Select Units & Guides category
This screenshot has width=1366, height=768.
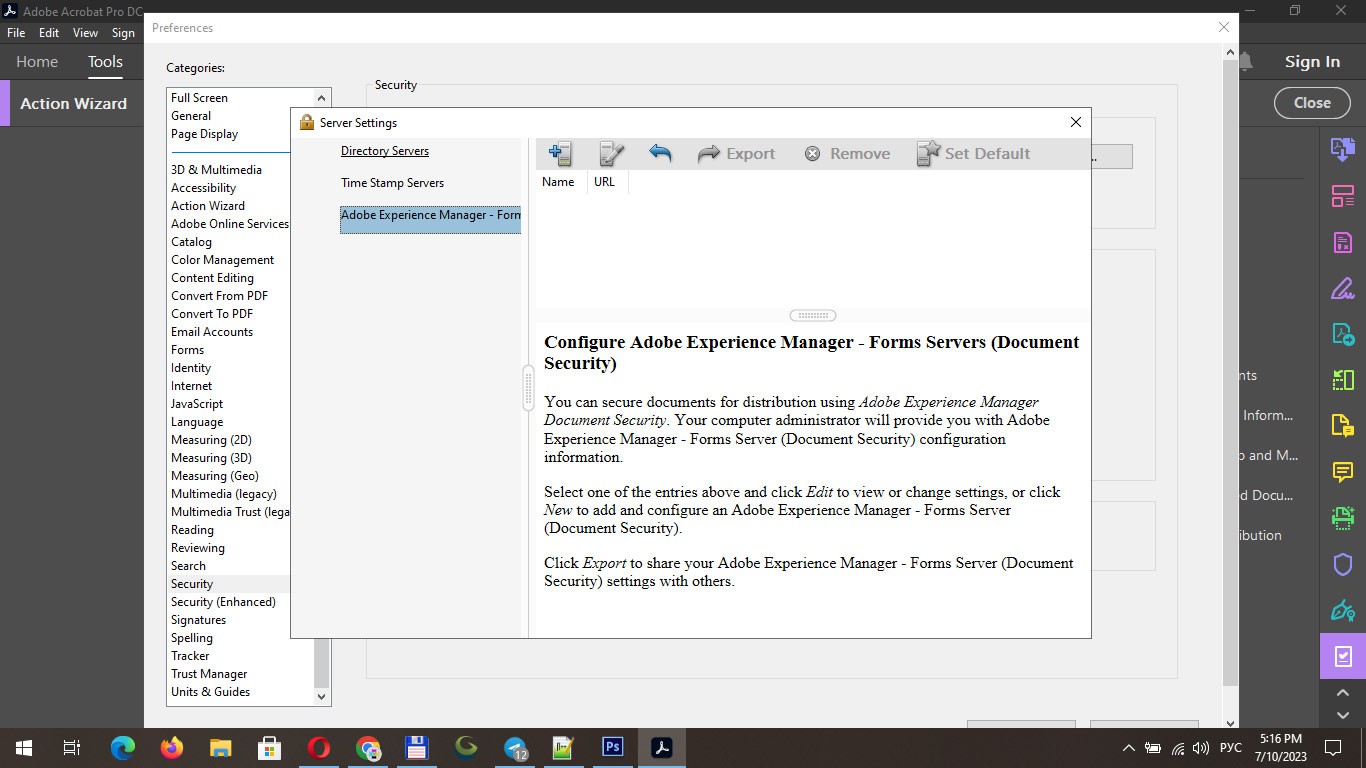[x=210, y=692]
